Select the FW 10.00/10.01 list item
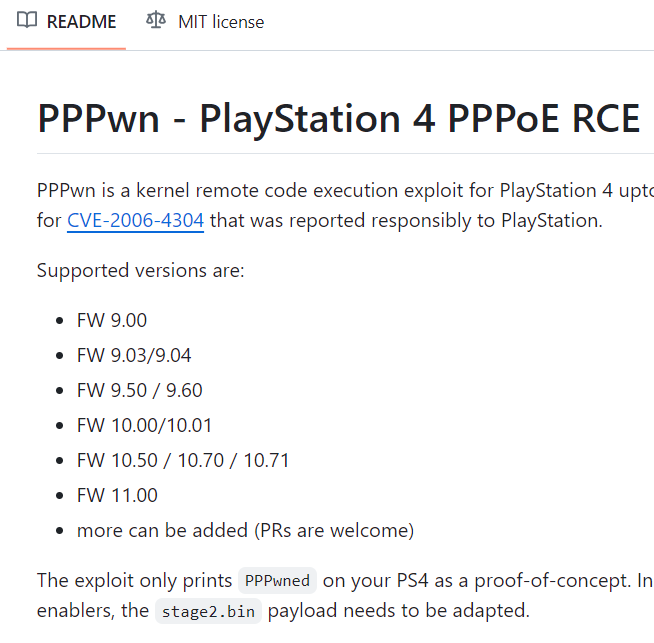The height and width of the screenshot is (643, 654). (144, 425)
